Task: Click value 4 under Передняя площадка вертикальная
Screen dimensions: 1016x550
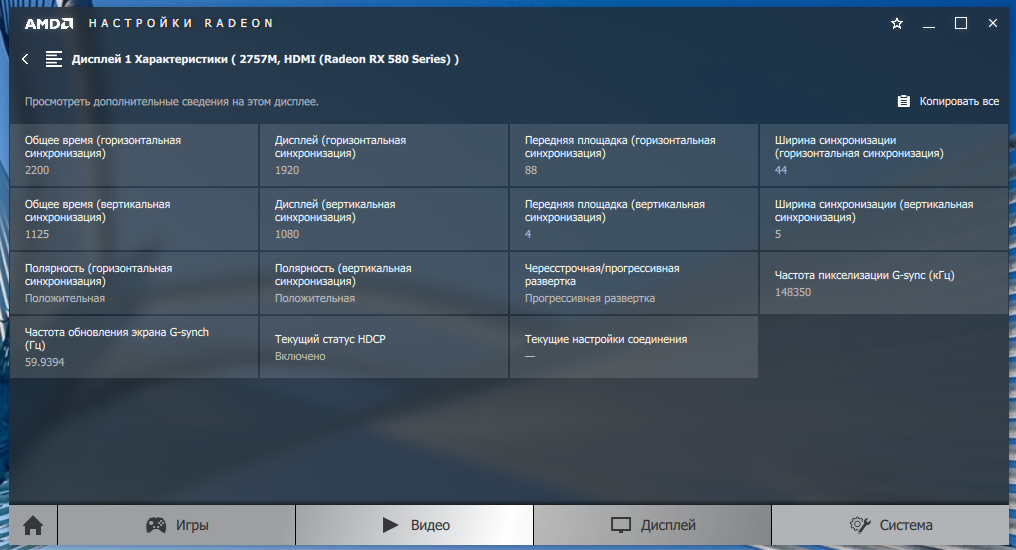Action: (528, 235)
